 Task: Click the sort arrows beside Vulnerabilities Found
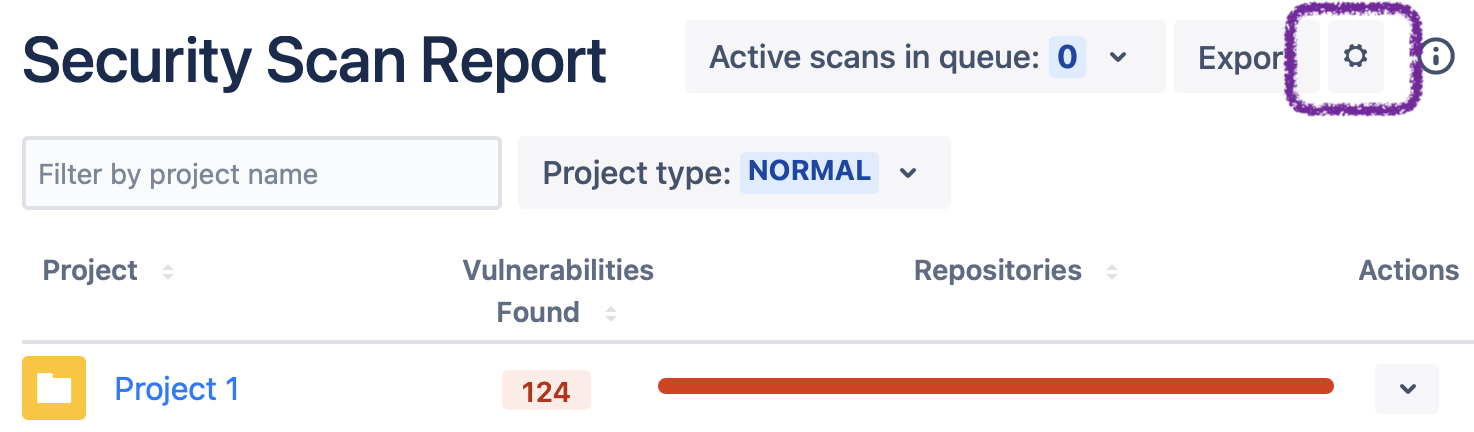pos(610,314)
